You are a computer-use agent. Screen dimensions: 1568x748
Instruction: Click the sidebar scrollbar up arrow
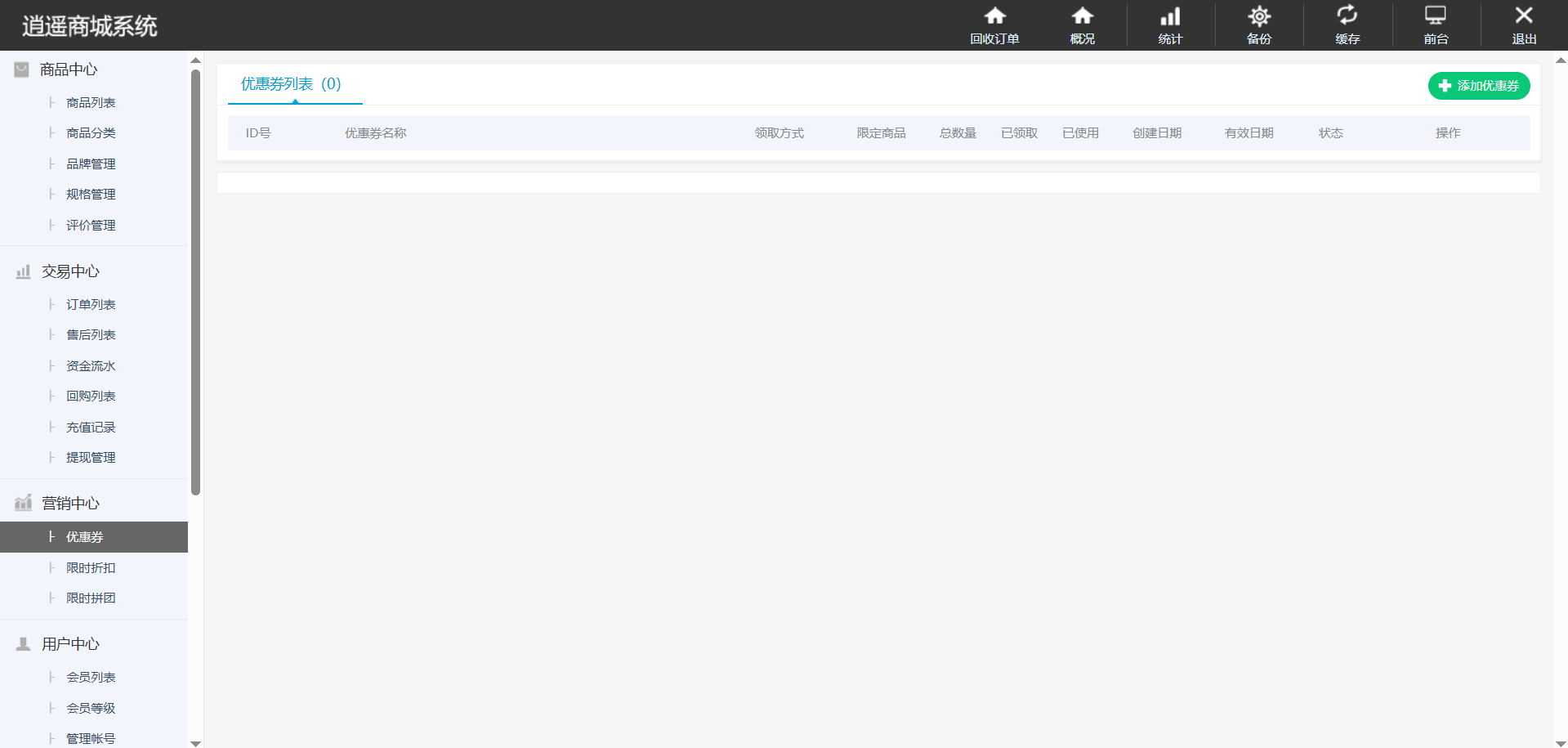(x=195, y=60)
